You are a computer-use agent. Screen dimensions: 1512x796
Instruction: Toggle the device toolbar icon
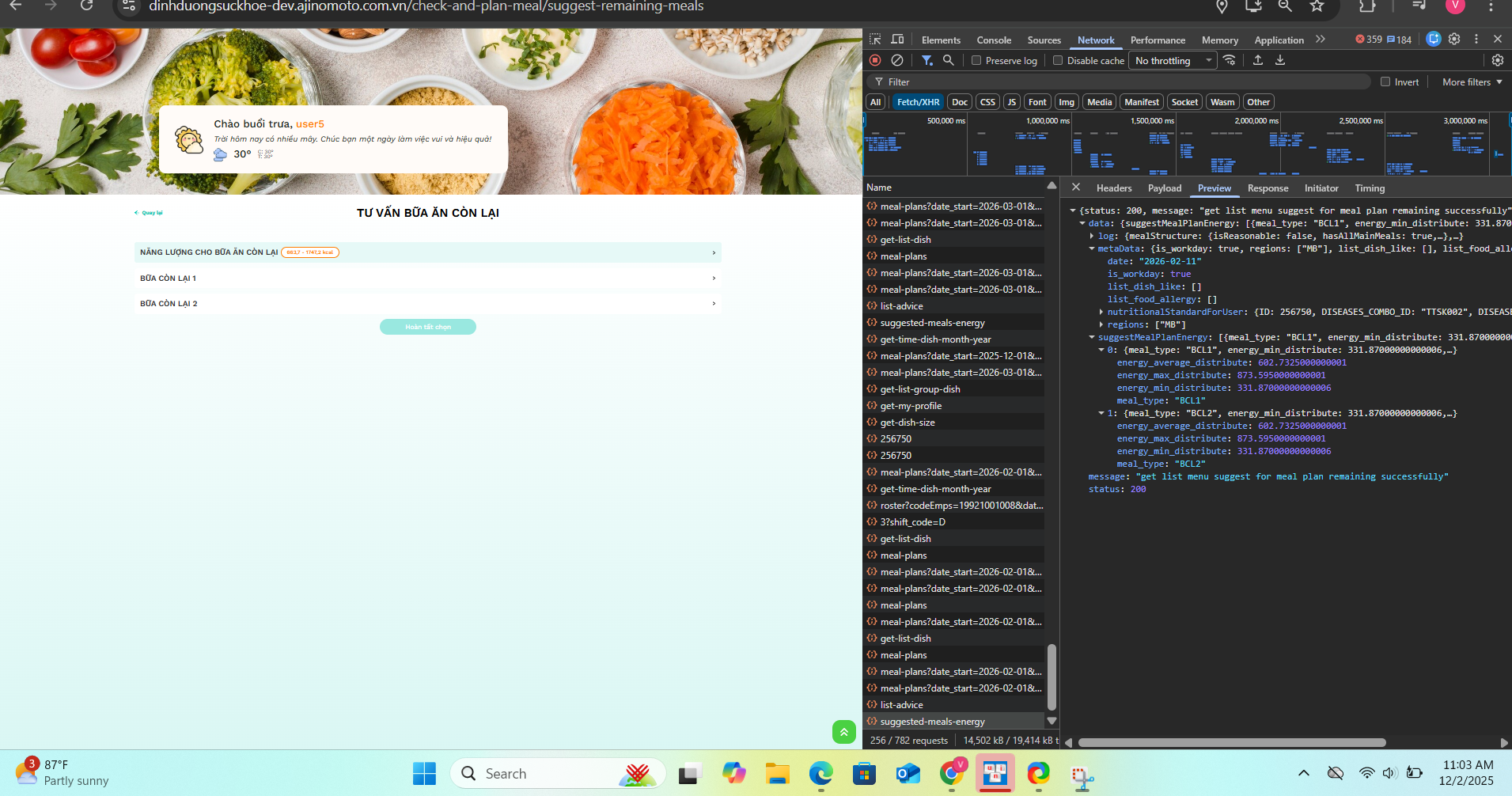[x=897, y=40]
